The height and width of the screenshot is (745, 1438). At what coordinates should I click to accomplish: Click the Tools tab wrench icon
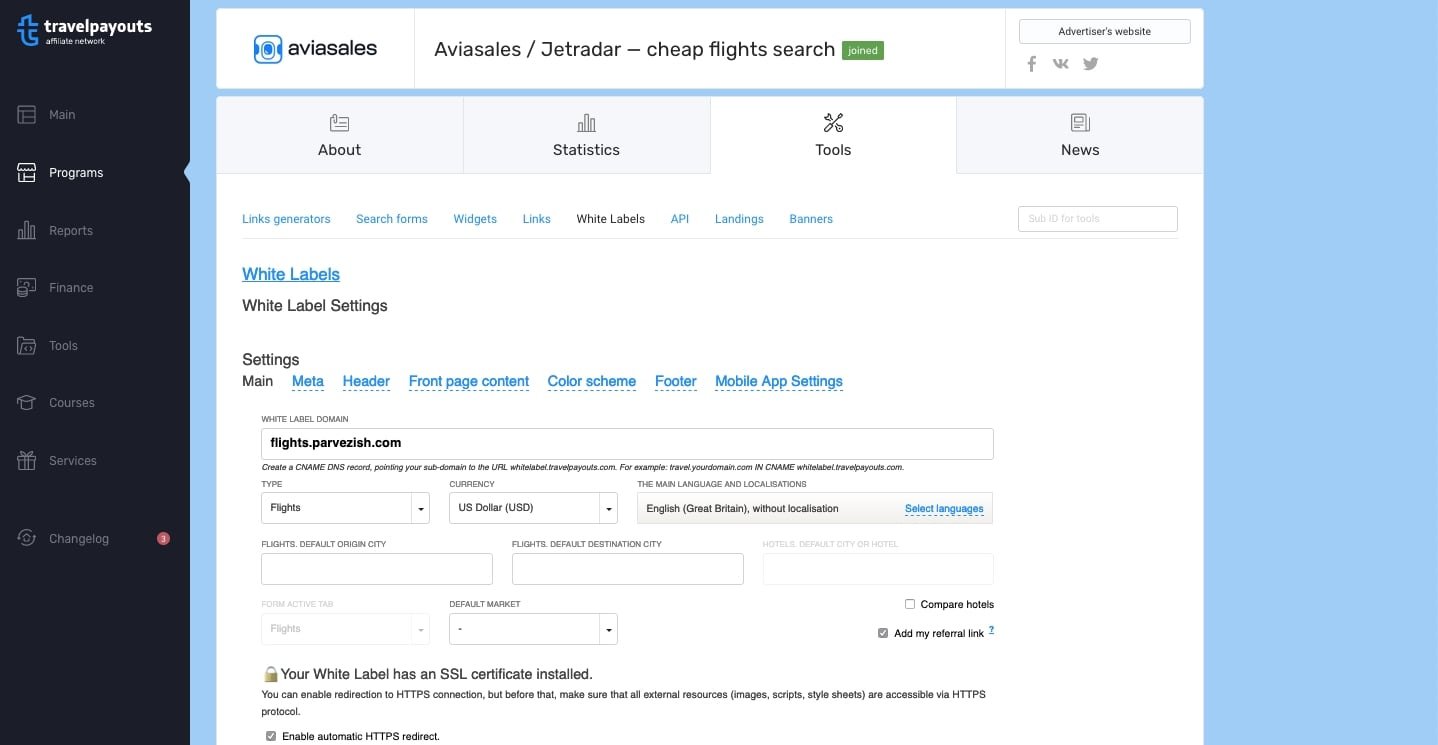pos(833,123)
